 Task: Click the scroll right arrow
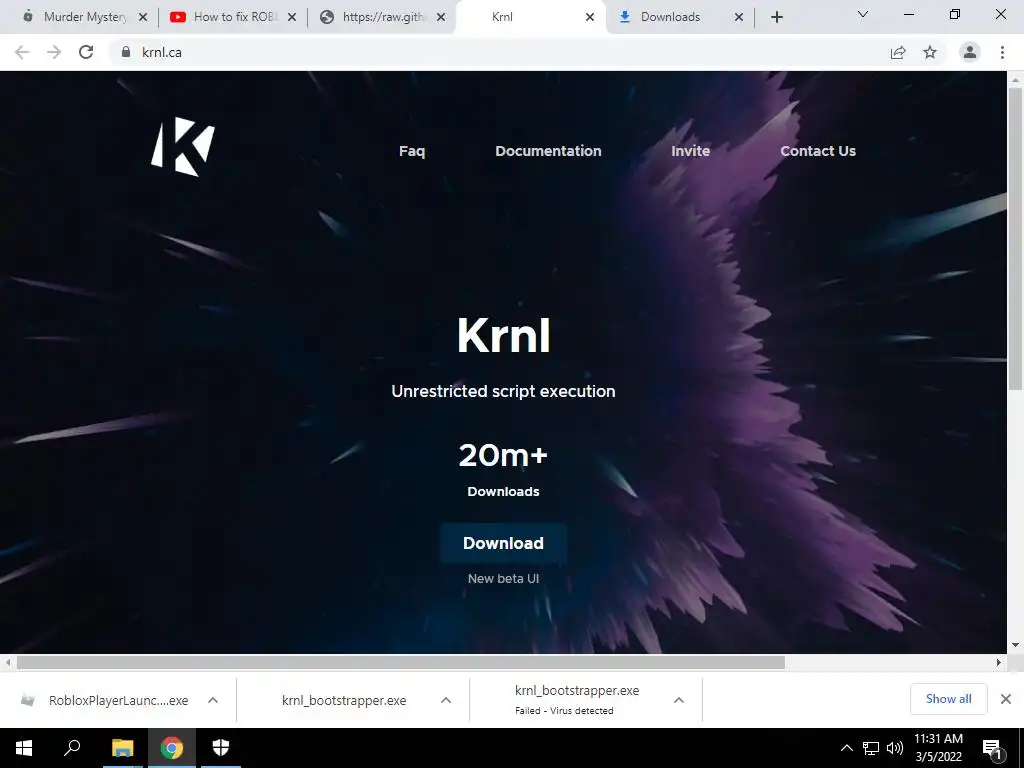tap(999, 662)
